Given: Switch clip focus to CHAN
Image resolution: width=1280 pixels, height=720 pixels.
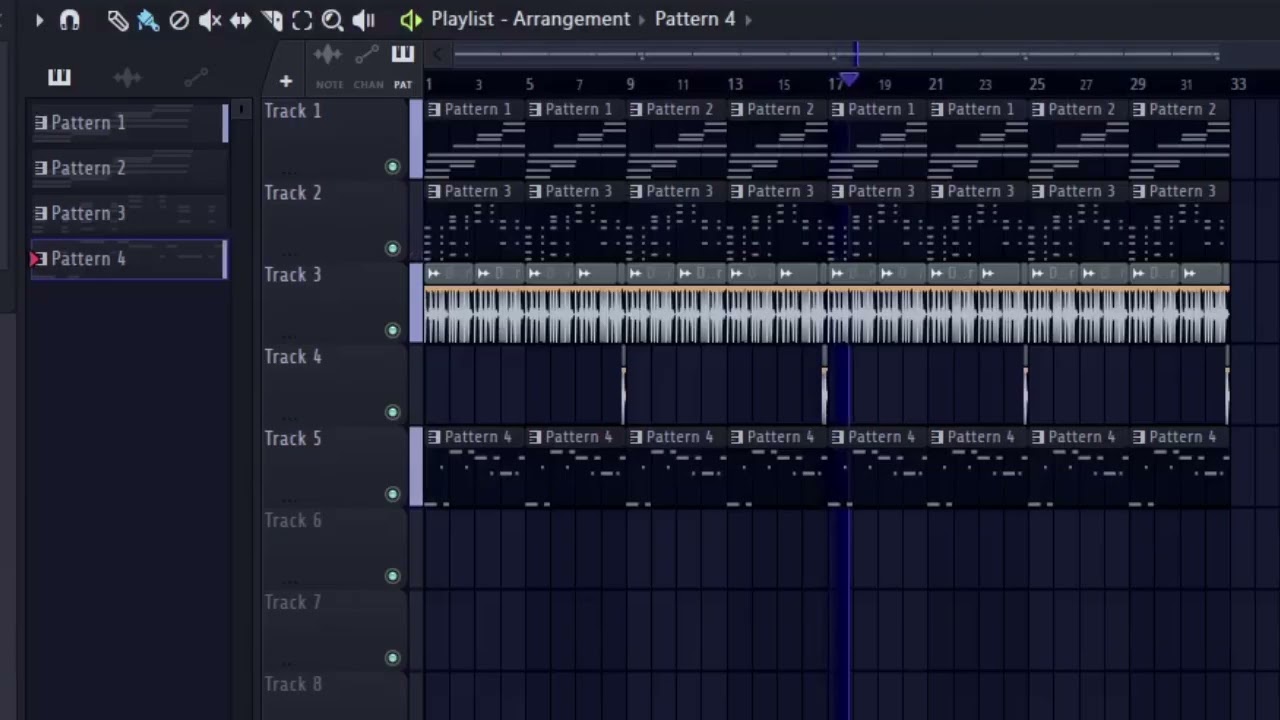Looking at the screenshot, I should click(368, 65).
